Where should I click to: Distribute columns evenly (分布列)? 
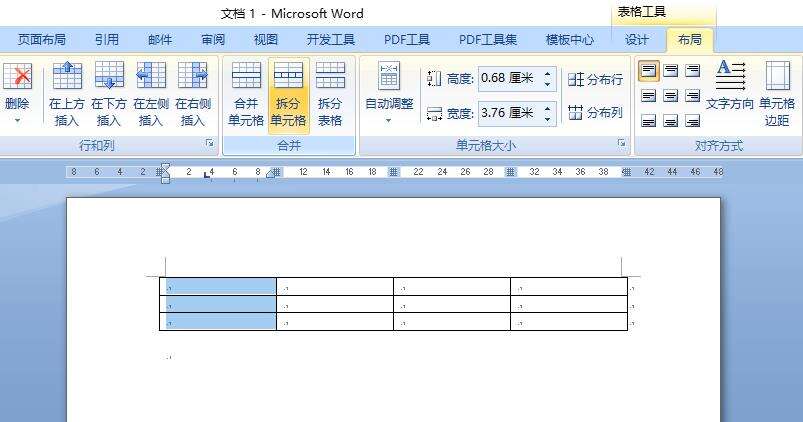(x=596, y=112)
